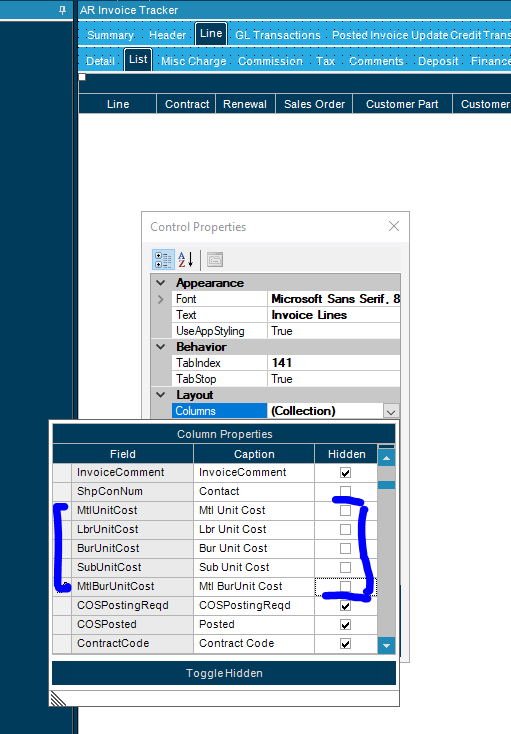Collapse the Behavior category
Image resolution: width=511 pixels, height=734 pixels.
[161, 347]
